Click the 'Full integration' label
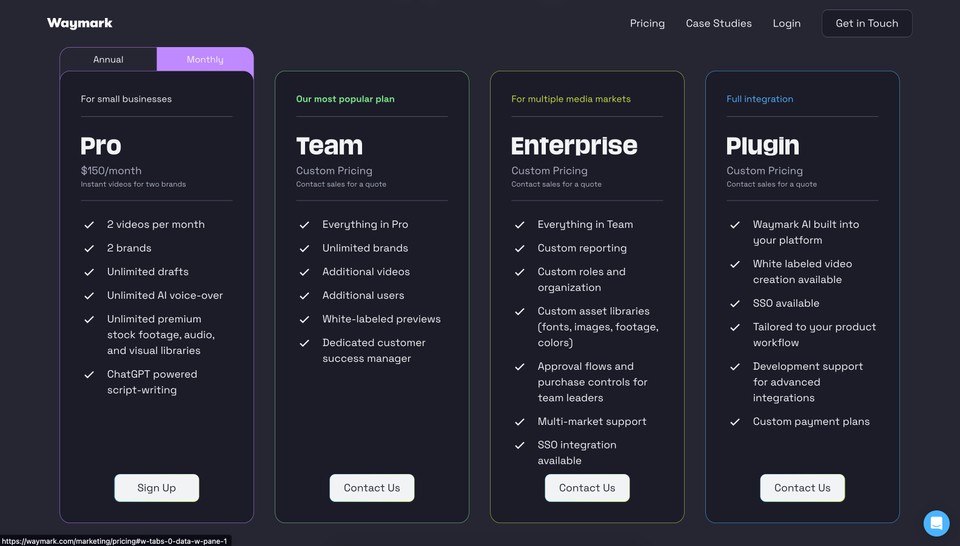 tap(760, 99)
